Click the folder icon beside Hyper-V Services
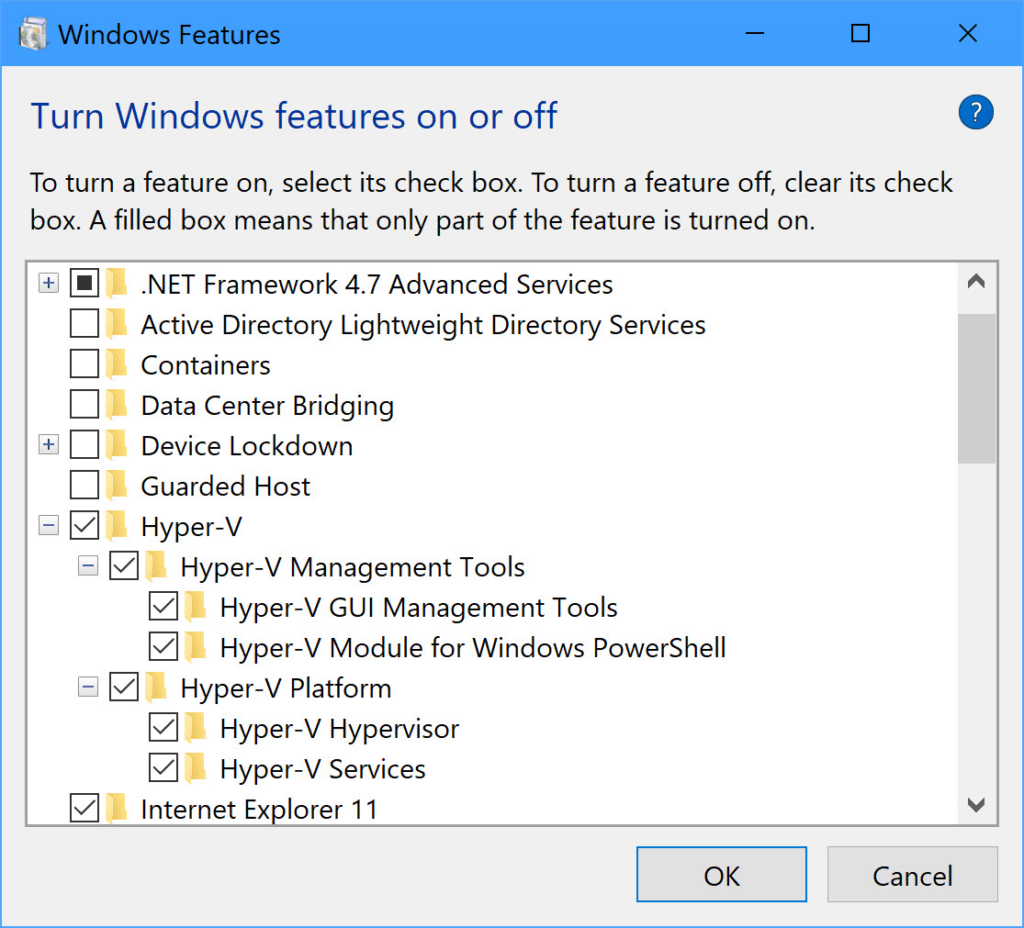 (197, 768)
